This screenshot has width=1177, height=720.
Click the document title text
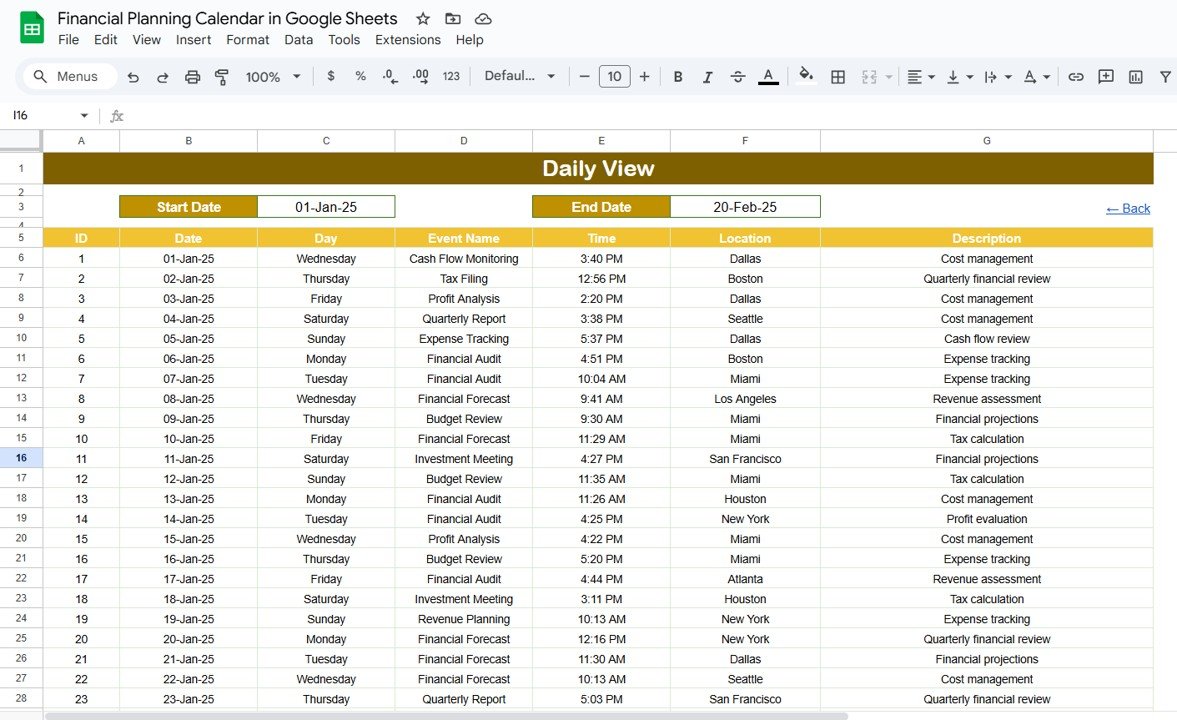pyautogui.click(x=227, y=18)
